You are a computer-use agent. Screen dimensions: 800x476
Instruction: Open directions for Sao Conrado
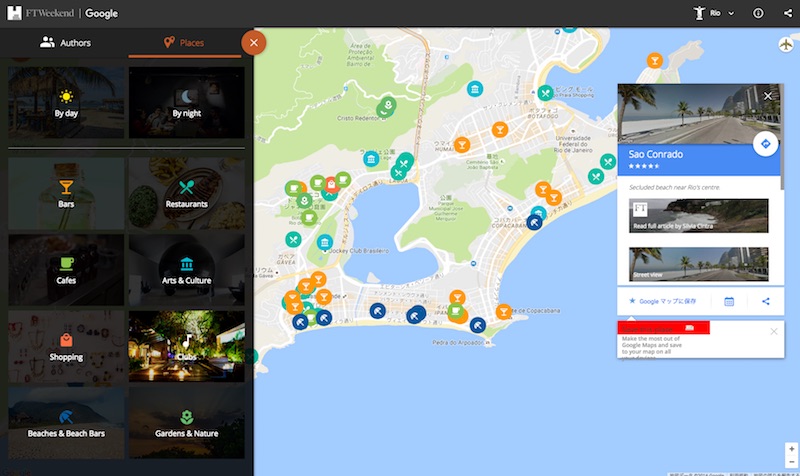pos(766,144)
